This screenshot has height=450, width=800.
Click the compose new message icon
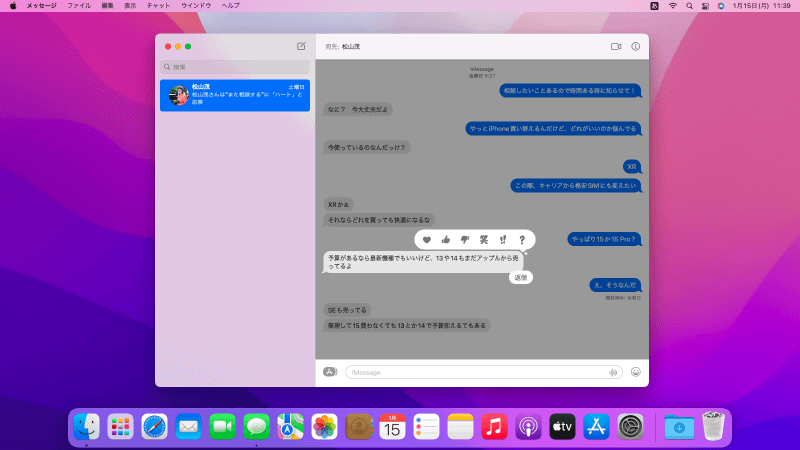coord(301,46)
